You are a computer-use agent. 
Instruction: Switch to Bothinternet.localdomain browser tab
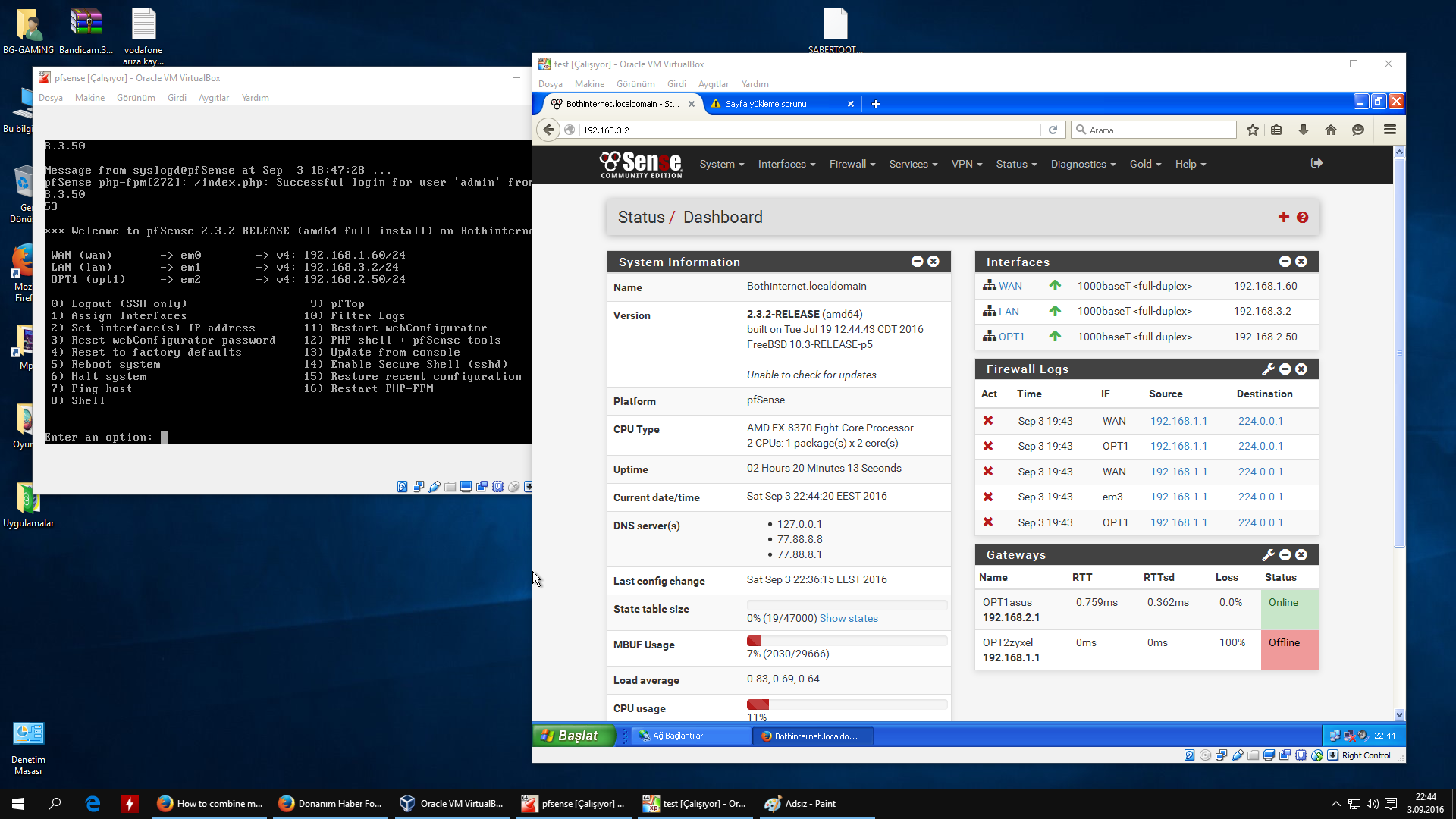tap(622, 104)
